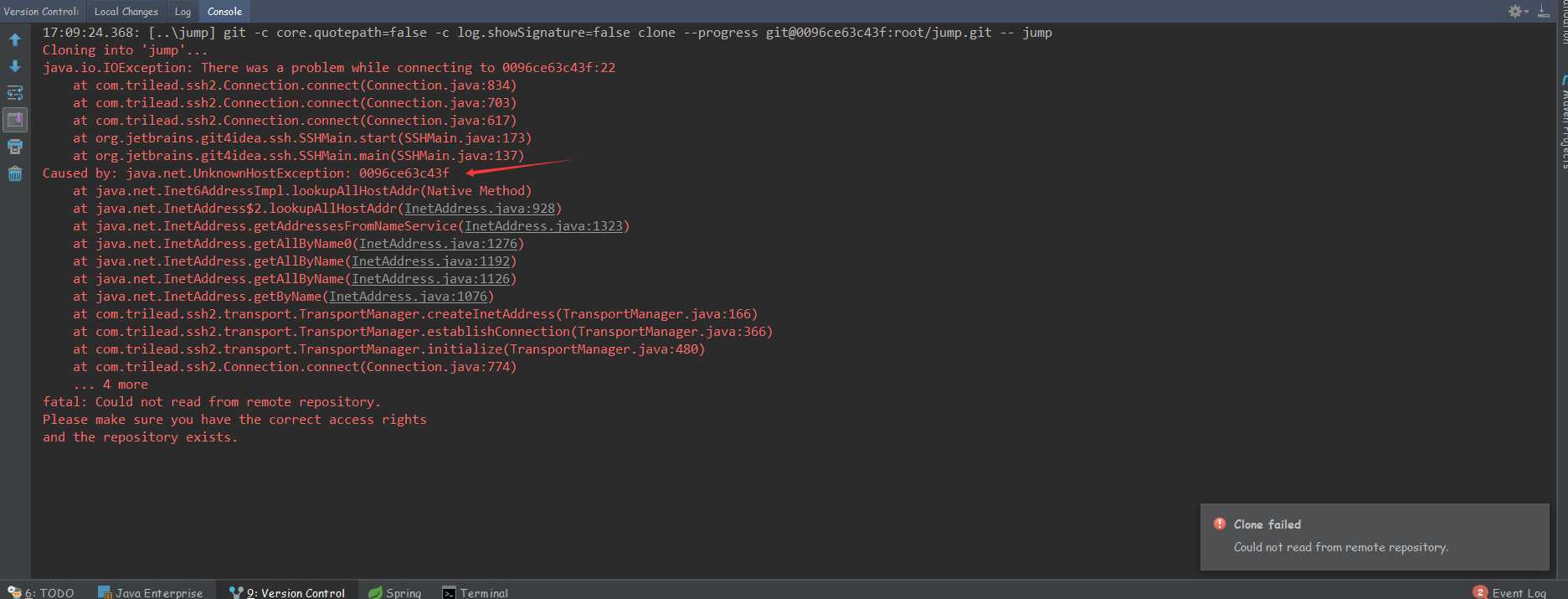Click the 'Caused by: java.net.UnknownHostException' line
The image size is (1568, 599).
click(x=246, y=173)
